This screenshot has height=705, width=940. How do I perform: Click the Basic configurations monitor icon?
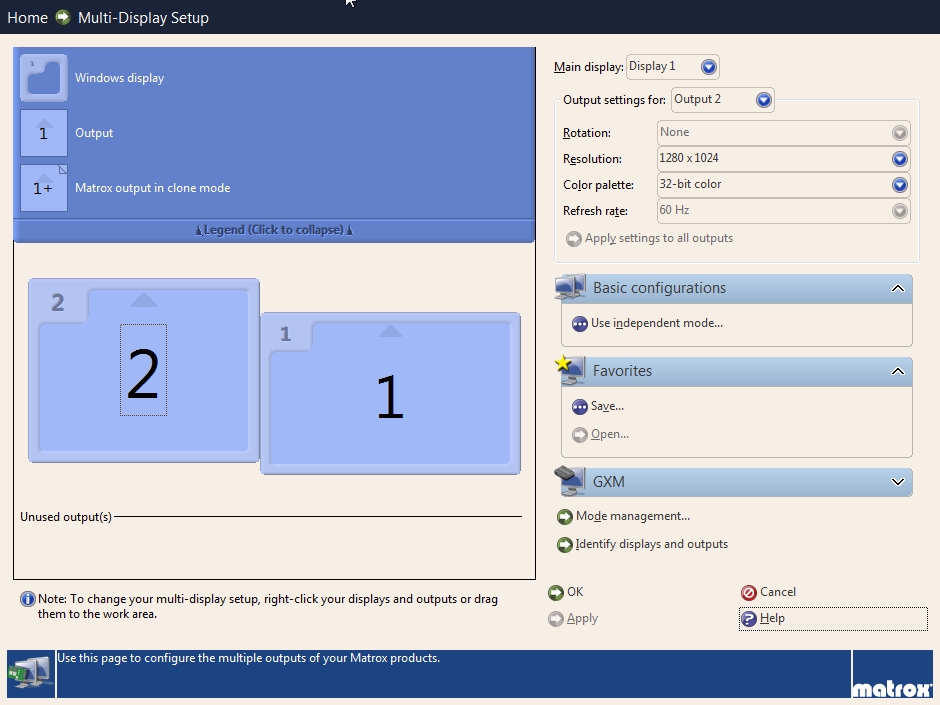570,287
